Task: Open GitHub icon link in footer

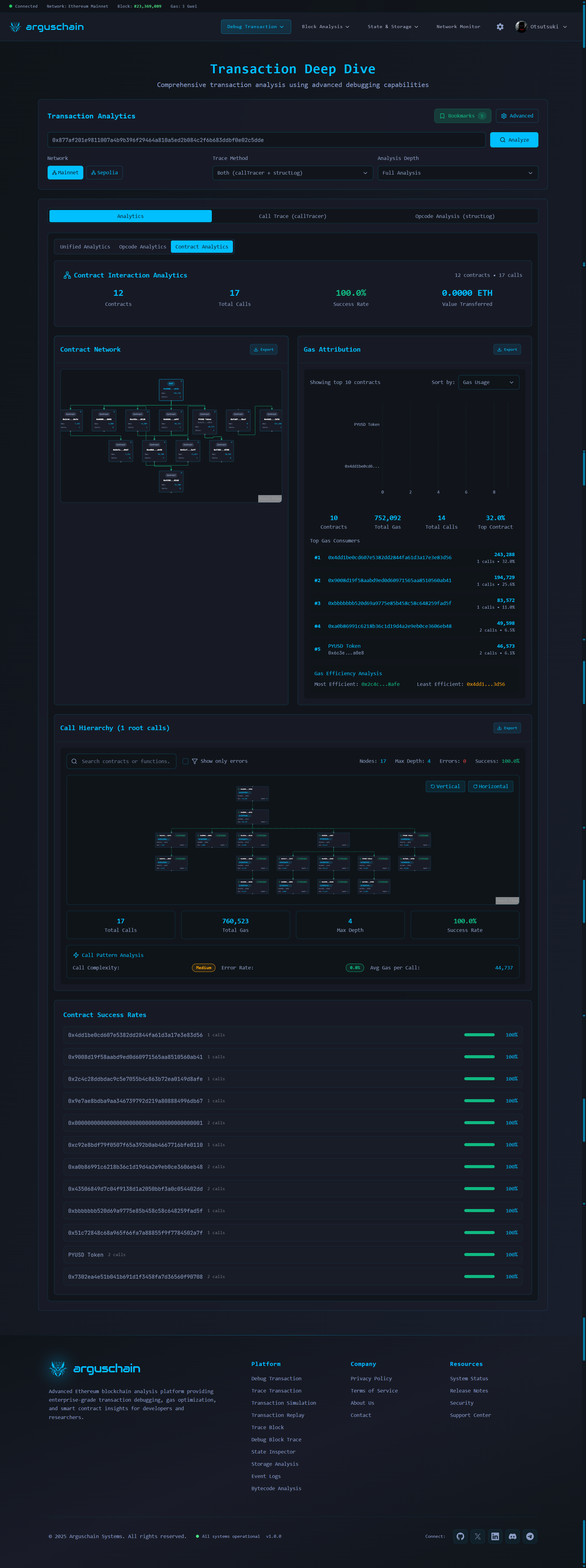Action: (460, 1536)
